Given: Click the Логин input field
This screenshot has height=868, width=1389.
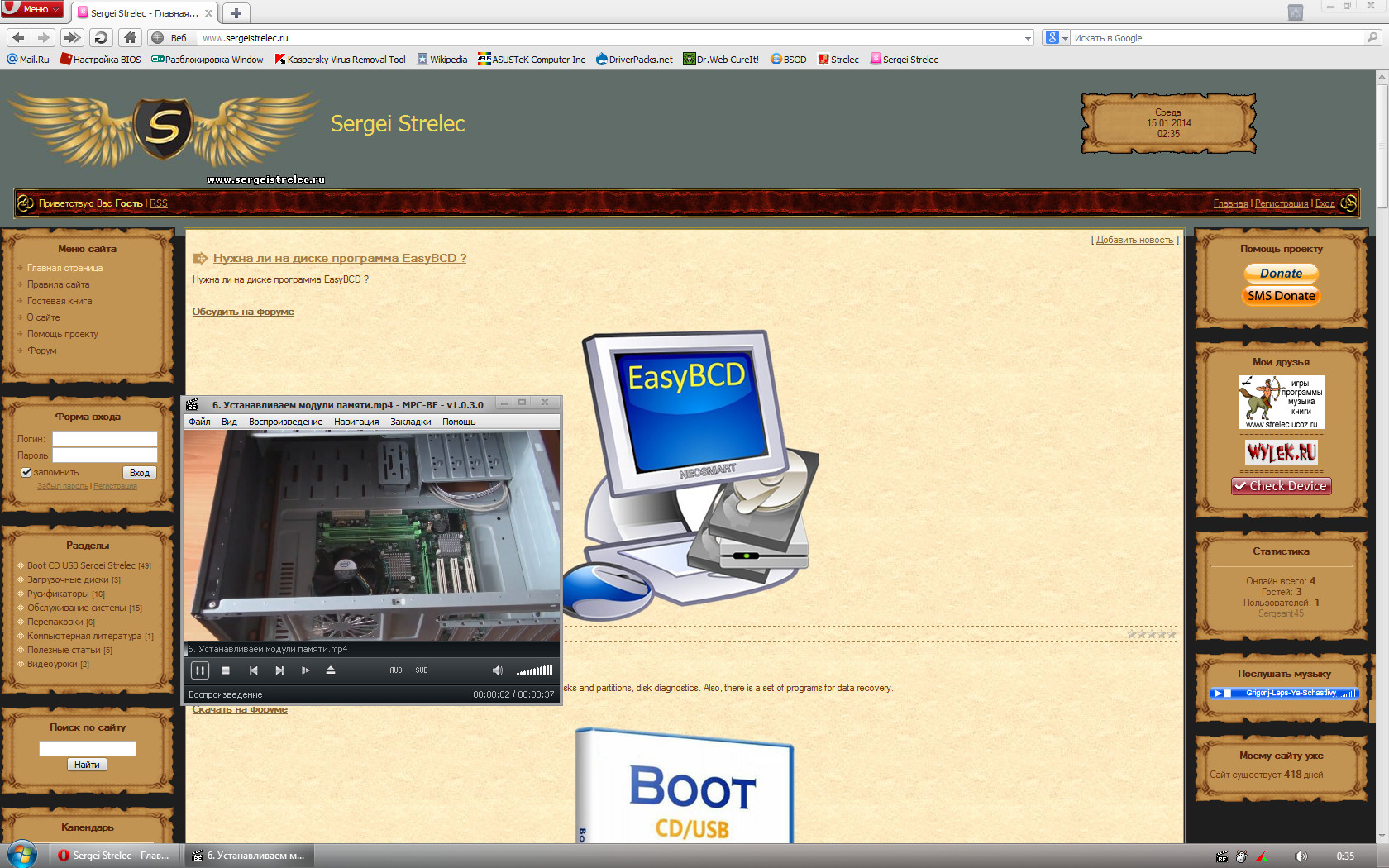Looking at the screenshot, I should click(x=105, y=439).
